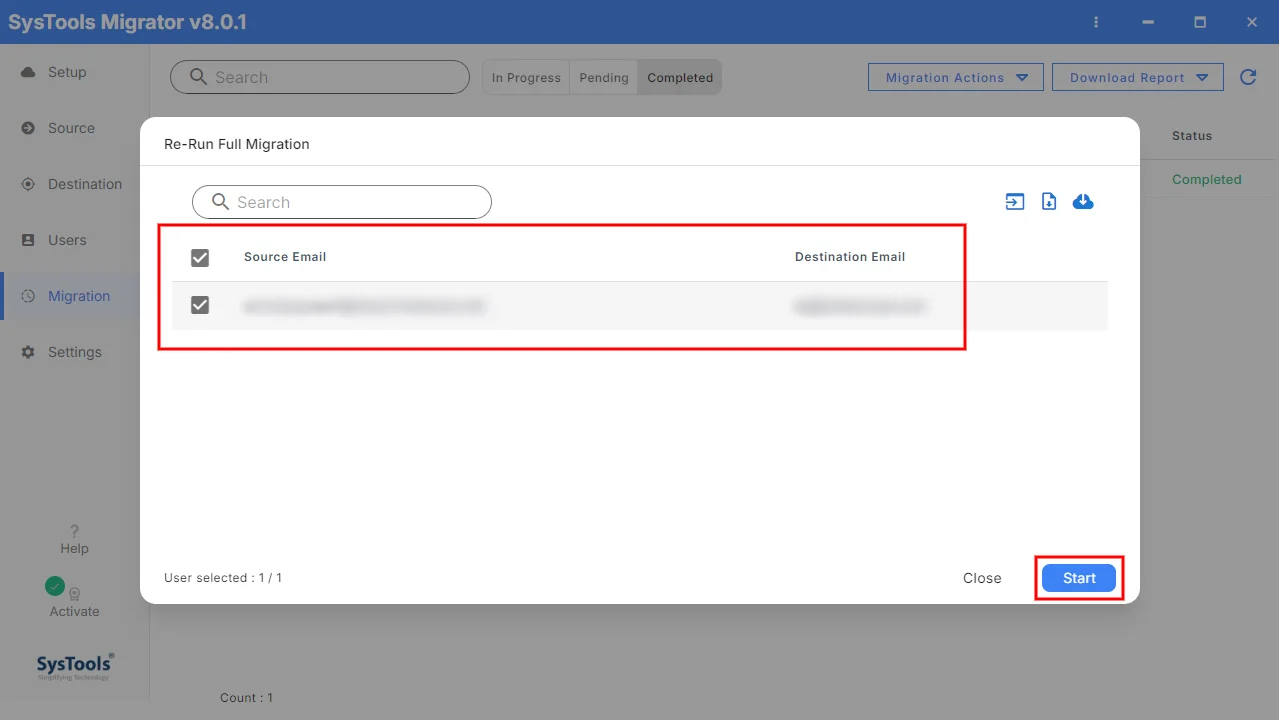This screenshot has width=1279, height=720.
Task: Click the question mark Help icon
Action: tap(74, 531)
